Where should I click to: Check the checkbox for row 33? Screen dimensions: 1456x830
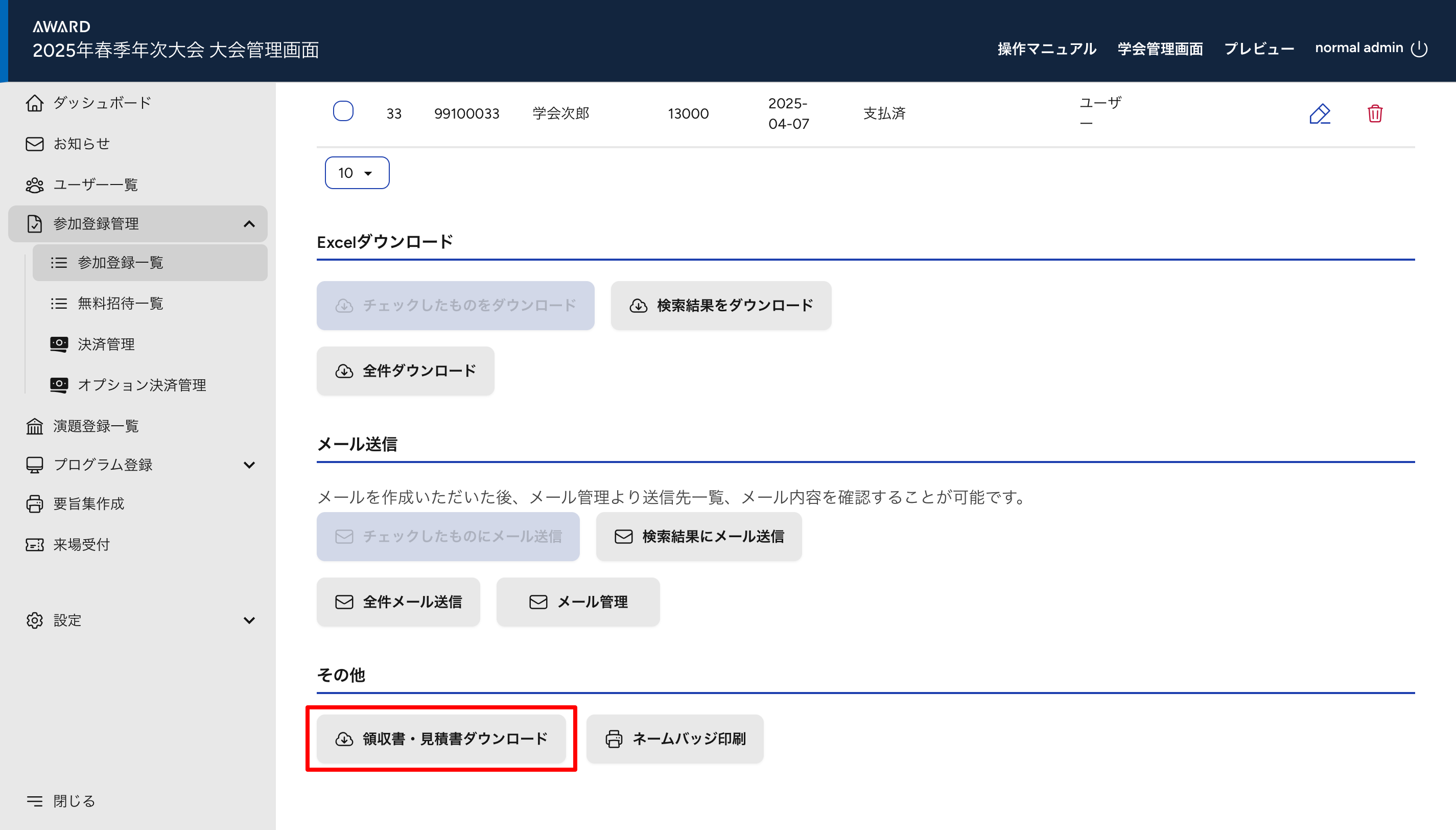343,111
